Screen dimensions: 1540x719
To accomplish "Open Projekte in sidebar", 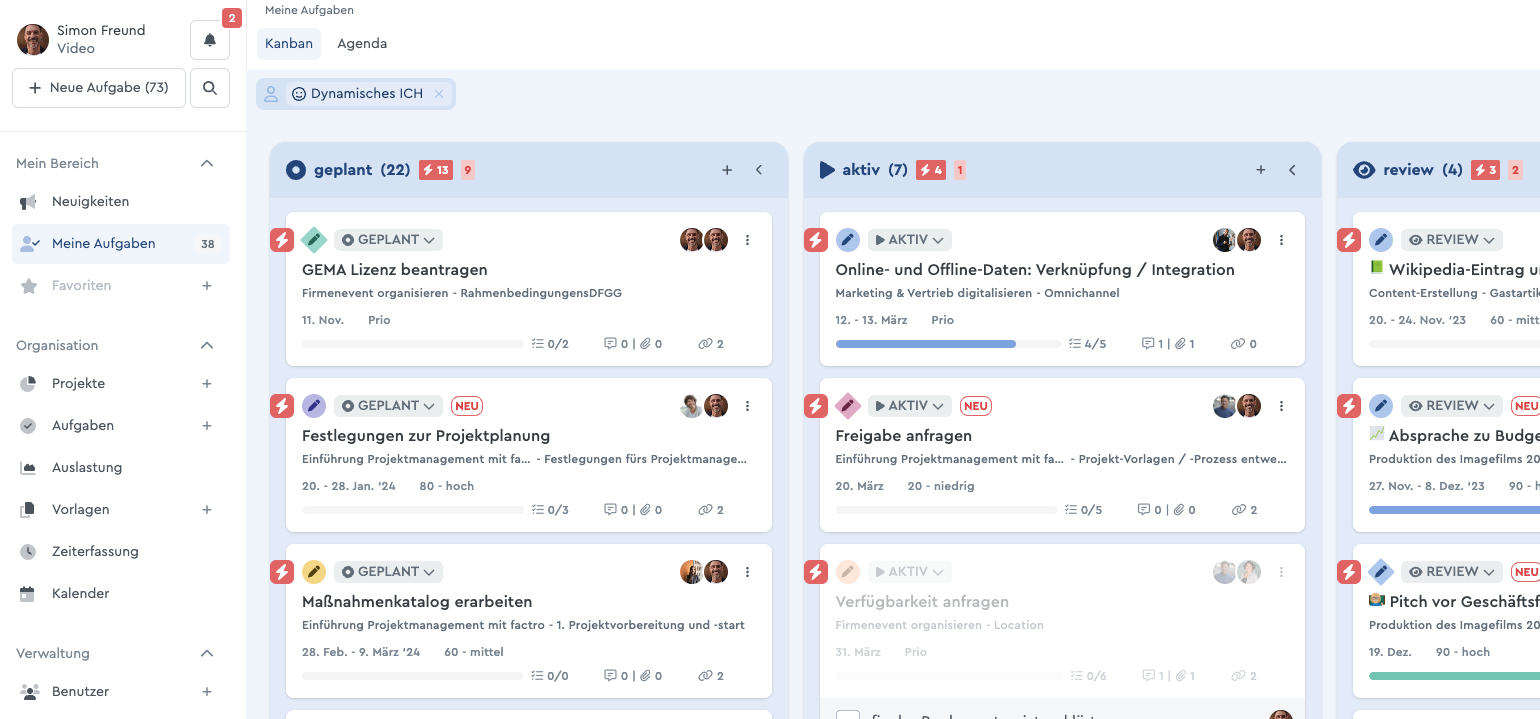I will pos(78,384).
